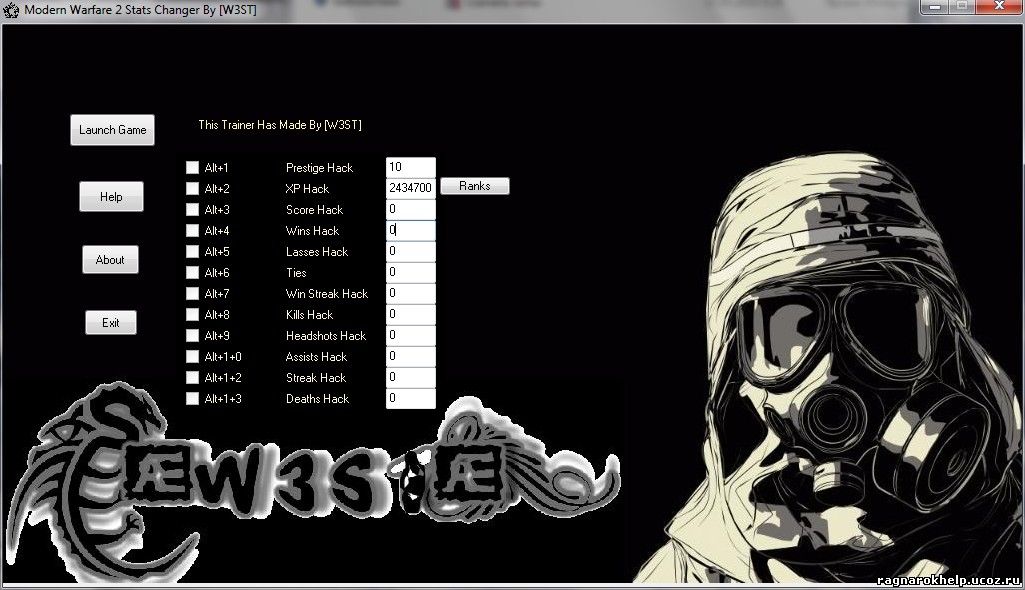Enable the Kills Hack checkbox
The width and height of the screenshot is (1025, 590).
pos(192,315)
